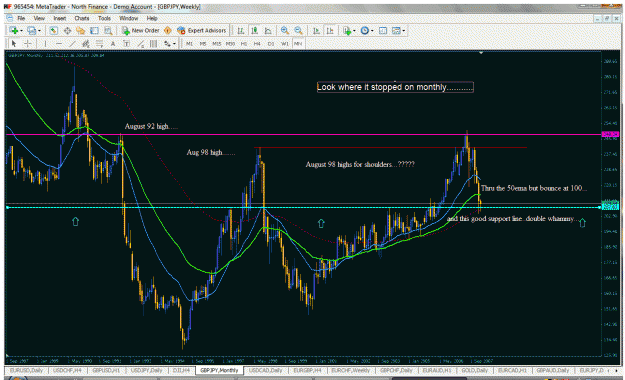Select the 'August 92 high' chart text
The height and width of the screenshot is (380, 625).
pos(151,126)
